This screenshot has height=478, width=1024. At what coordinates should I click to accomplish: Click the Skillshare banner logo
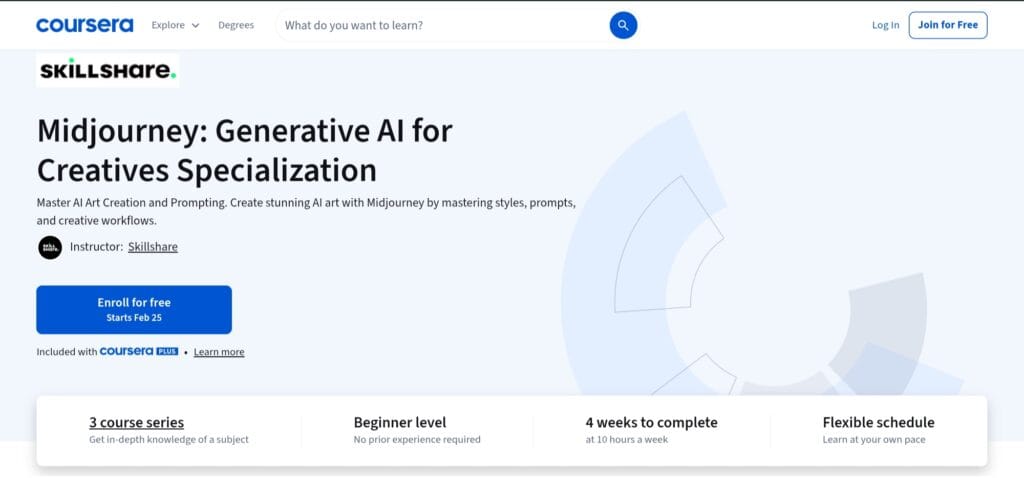[108, 71]
